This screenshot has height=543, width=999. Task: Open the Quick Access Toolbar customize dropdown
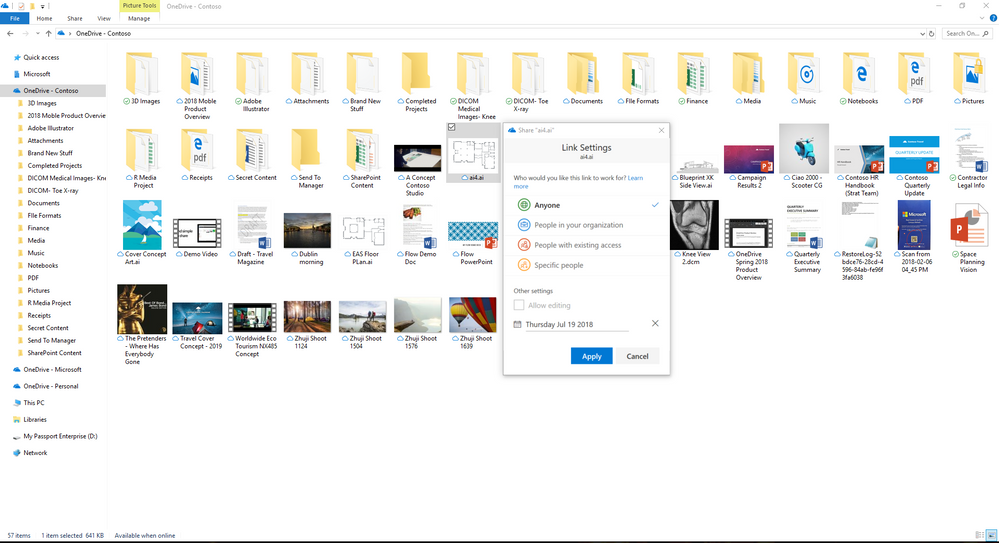[43, 6]
